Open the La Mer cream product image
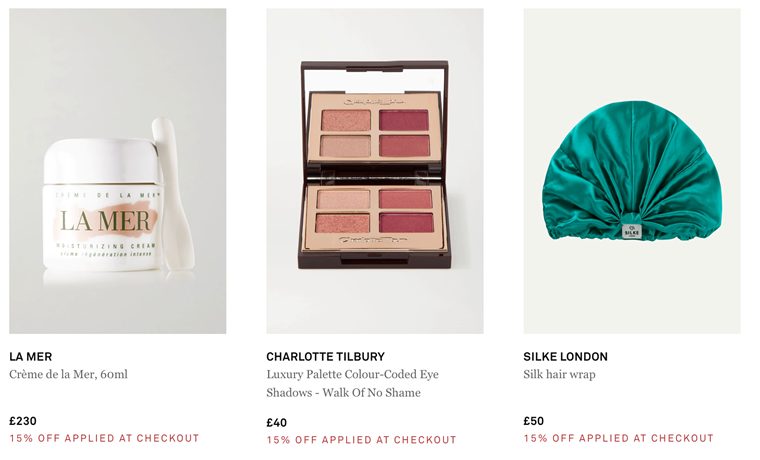The image size is (760, 460). [118, 171]
